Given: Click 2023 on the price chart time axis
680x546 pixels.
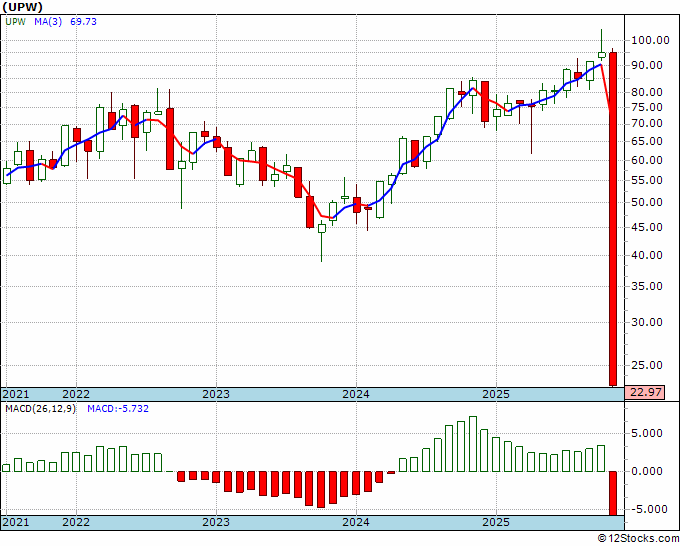Looking at the screenshot, I should tap(216, 394).
